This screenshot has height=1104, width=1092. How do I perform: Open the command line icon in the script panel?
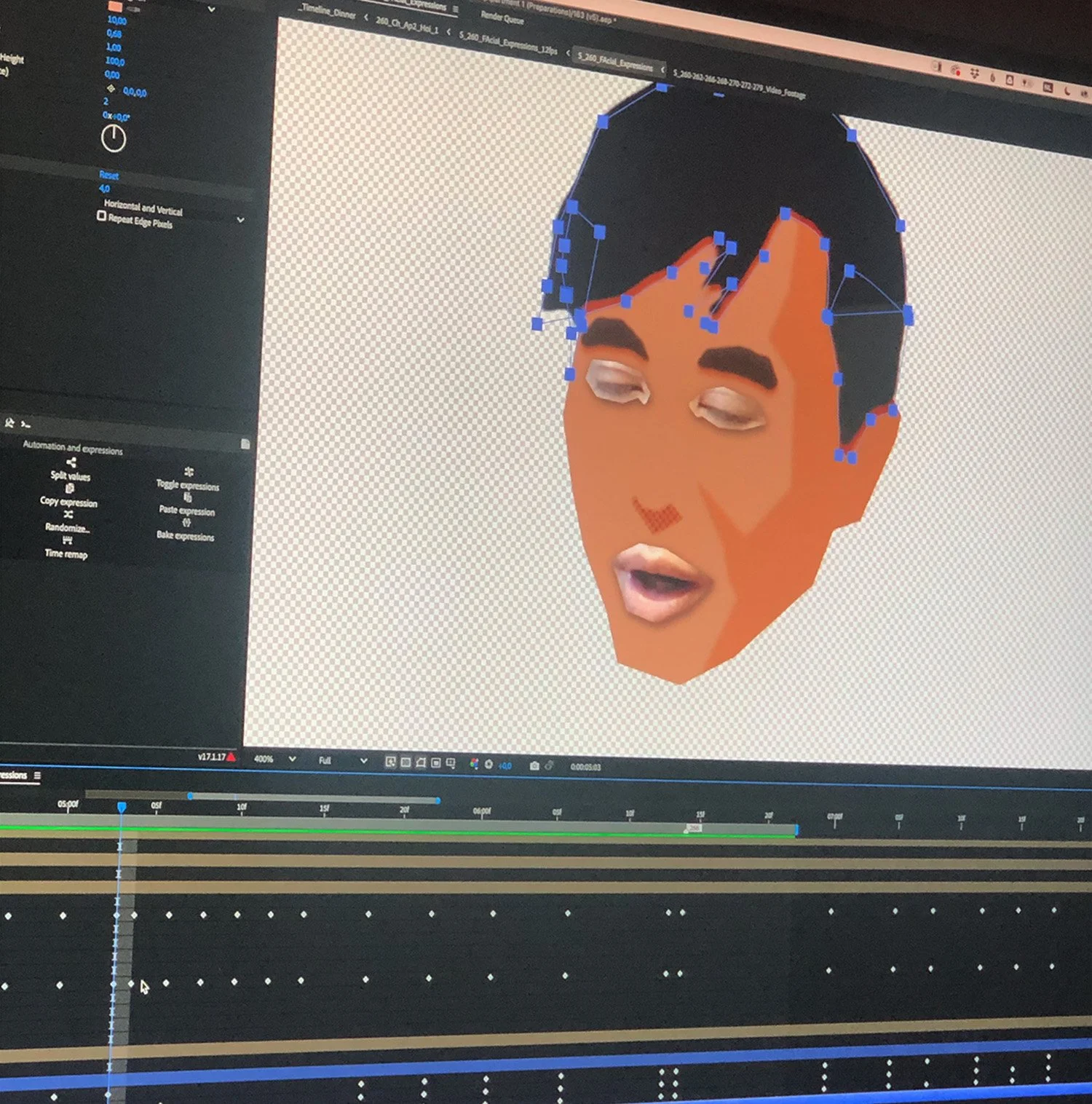[26, 424]
